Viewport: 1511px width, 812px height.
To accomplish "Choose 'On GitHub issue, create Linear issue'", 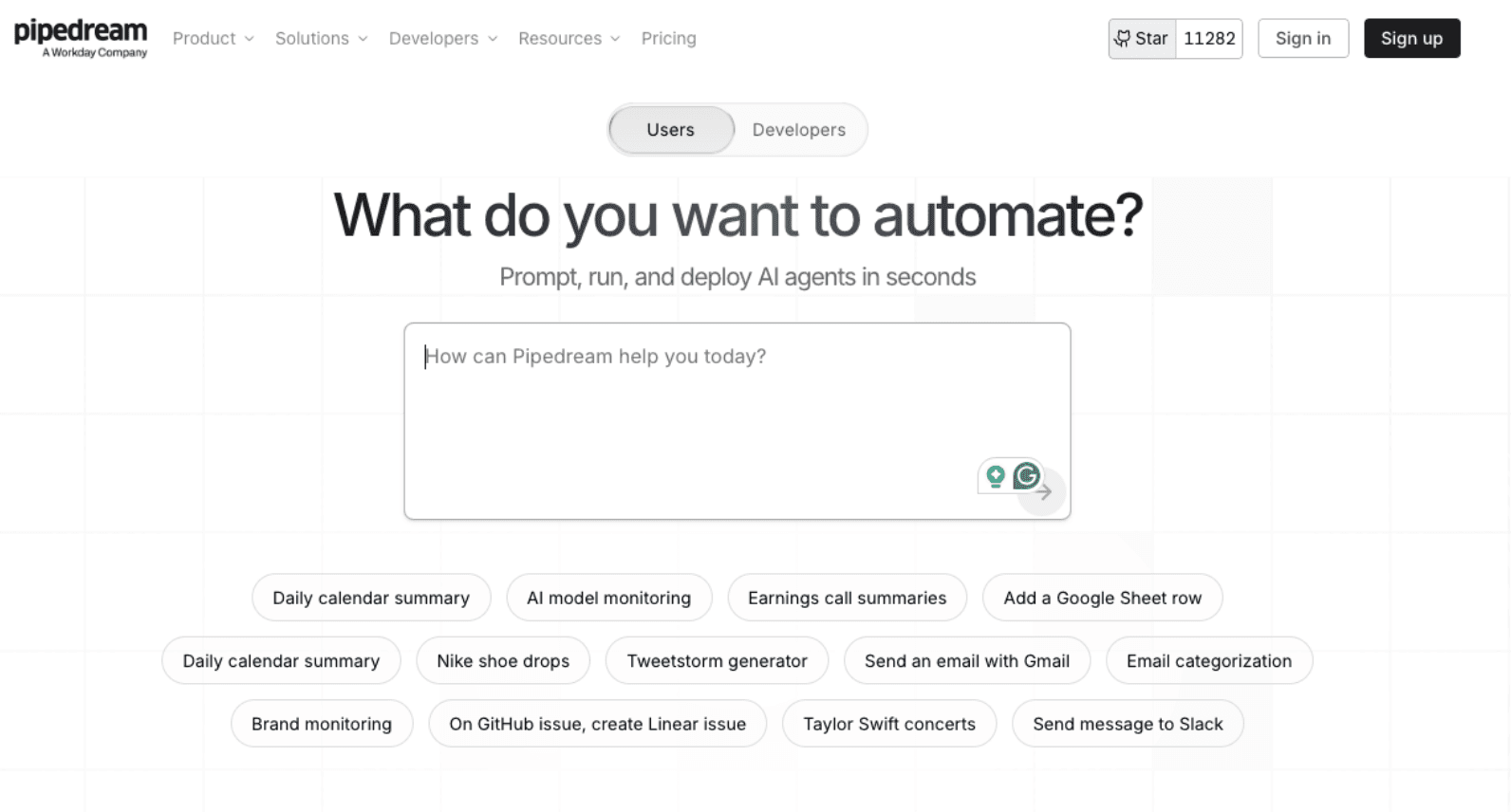I will (x=598, y=724).
